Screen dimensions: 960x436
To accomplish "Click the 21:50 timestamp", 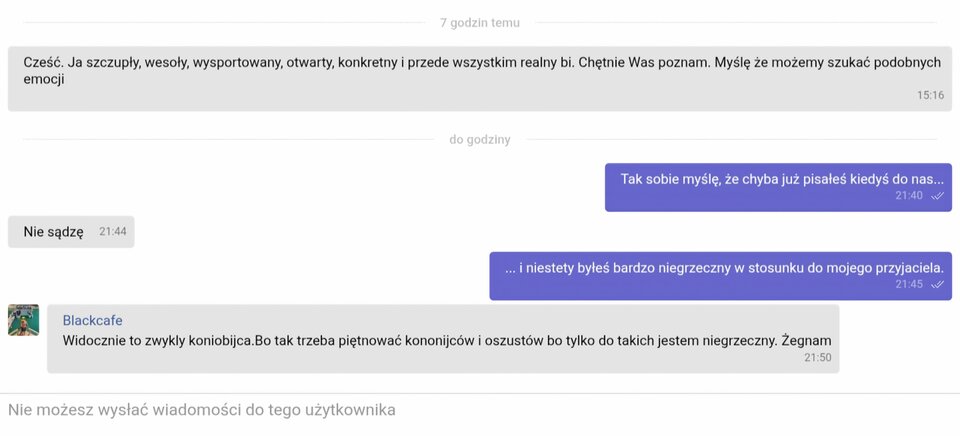I will (817, 357).
